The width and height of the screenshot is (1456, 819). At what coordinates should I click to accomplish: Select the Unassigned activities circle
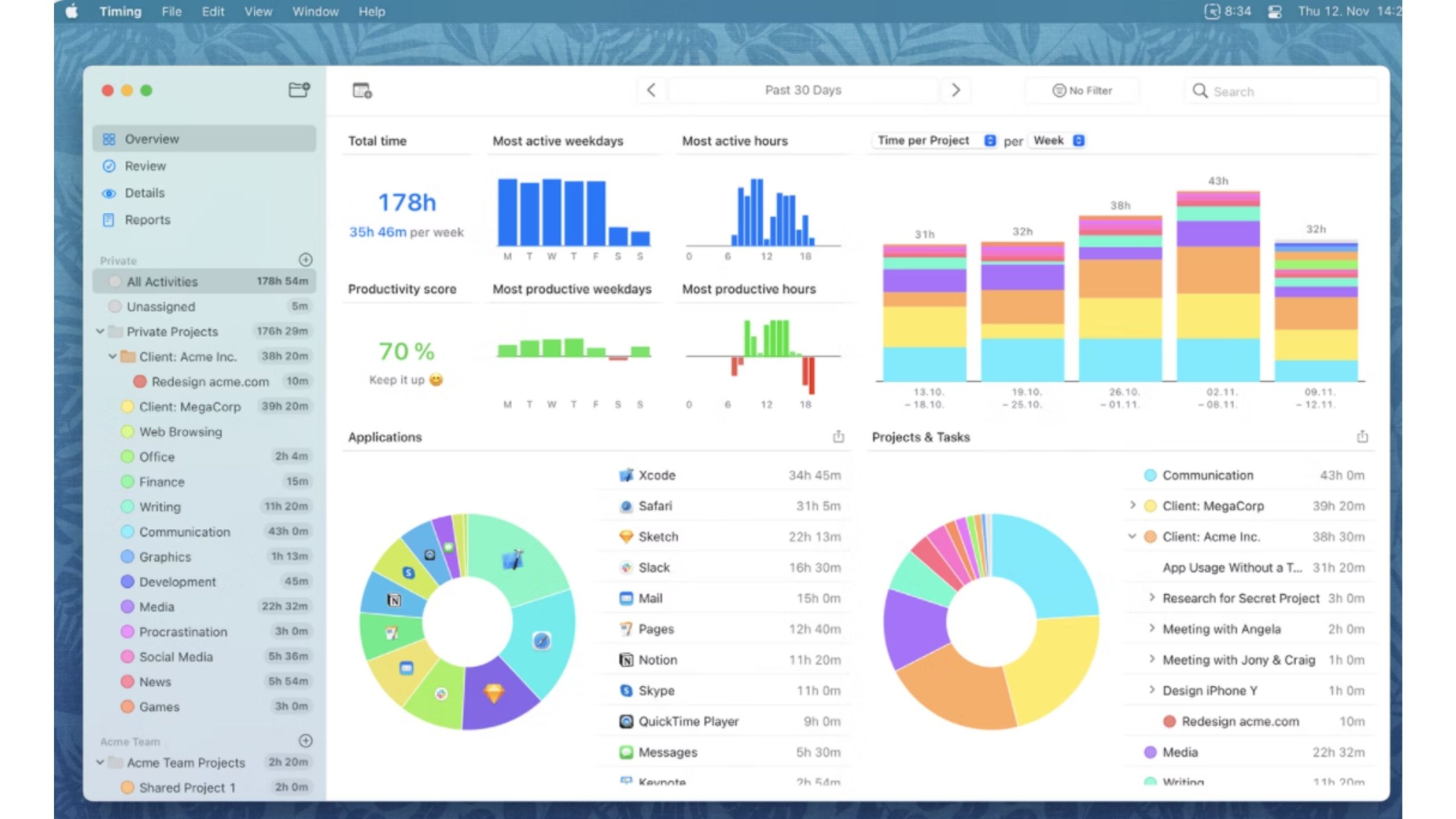point(115,307)
